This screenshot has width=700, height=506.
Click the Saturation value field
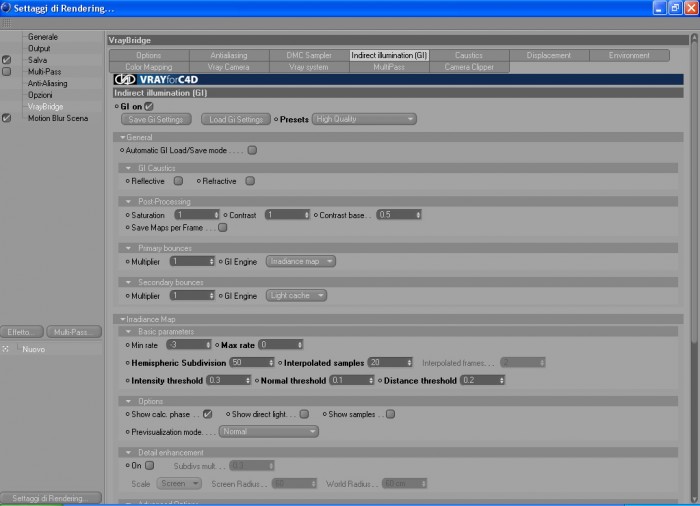click(x=197, y=215)
